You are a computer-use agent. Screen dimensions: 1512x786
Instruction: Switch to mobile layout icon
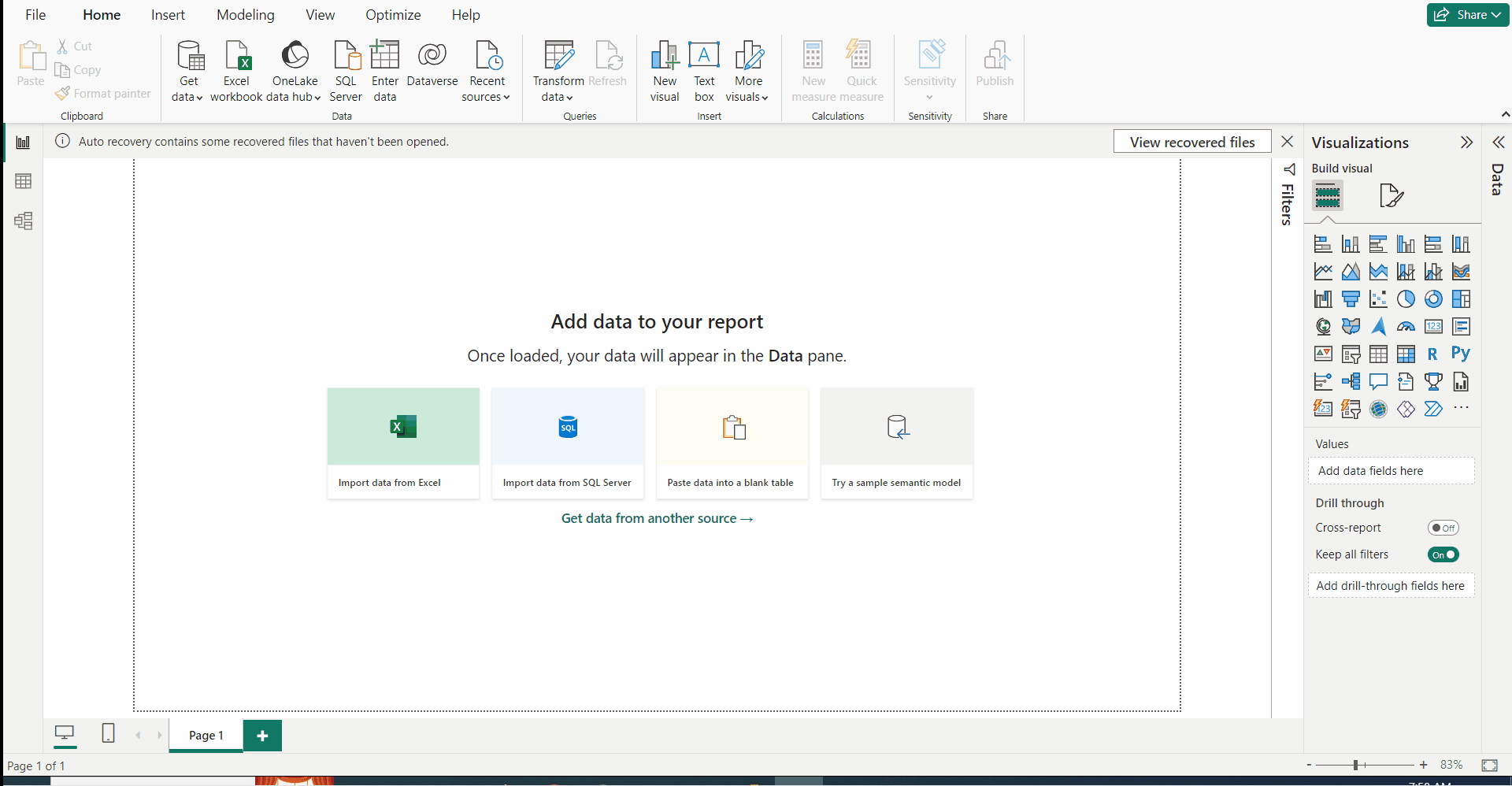point(109,734)
